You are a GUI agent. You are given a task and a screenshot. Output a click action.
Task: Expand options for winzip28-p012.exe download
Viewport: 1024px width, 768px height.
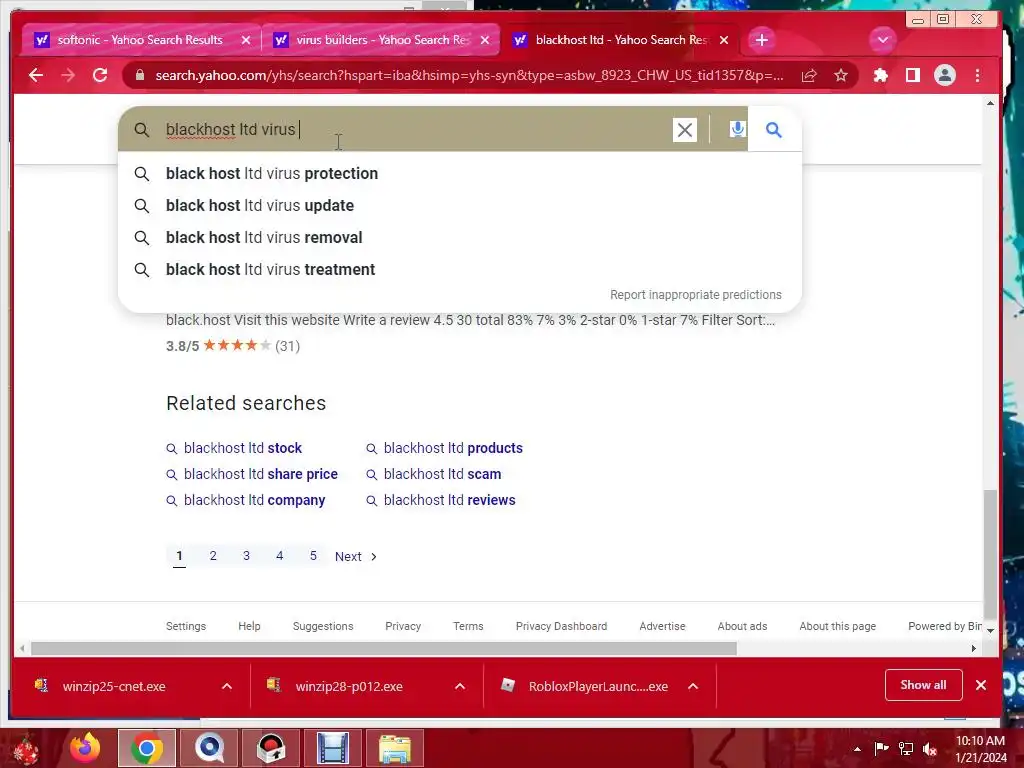(x=460, y=686)
